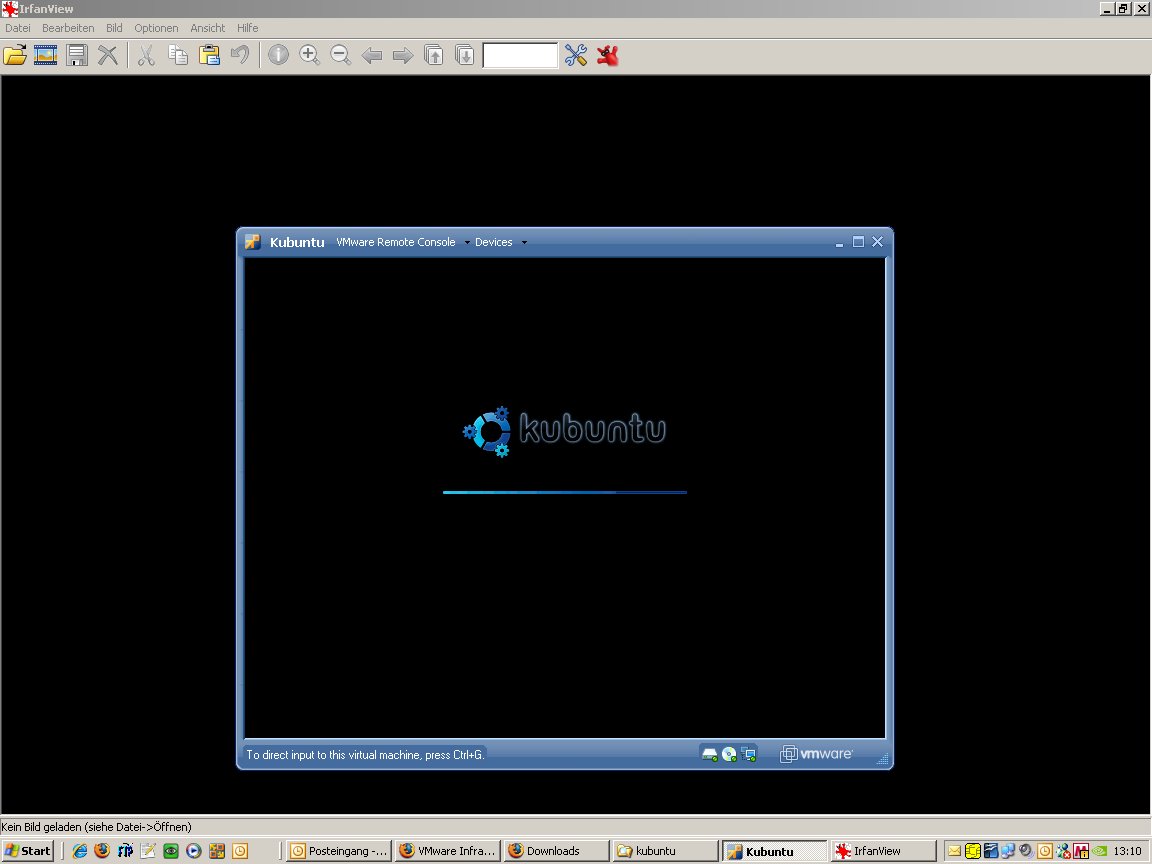
Task: Switch to VMware Infra... taskbar window
Action: point(448,851)
